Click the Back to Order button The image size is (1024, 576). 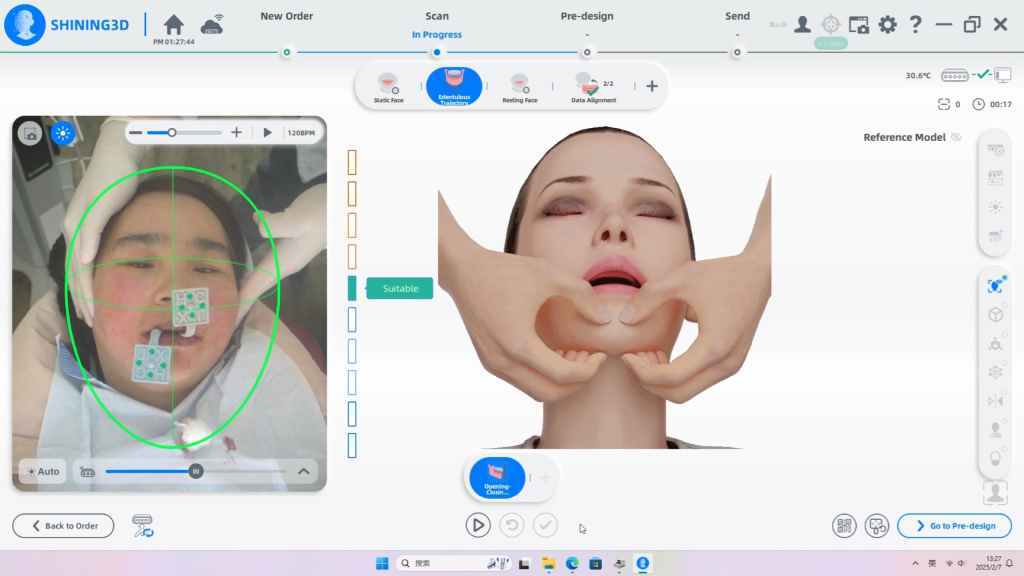(63, 525)
